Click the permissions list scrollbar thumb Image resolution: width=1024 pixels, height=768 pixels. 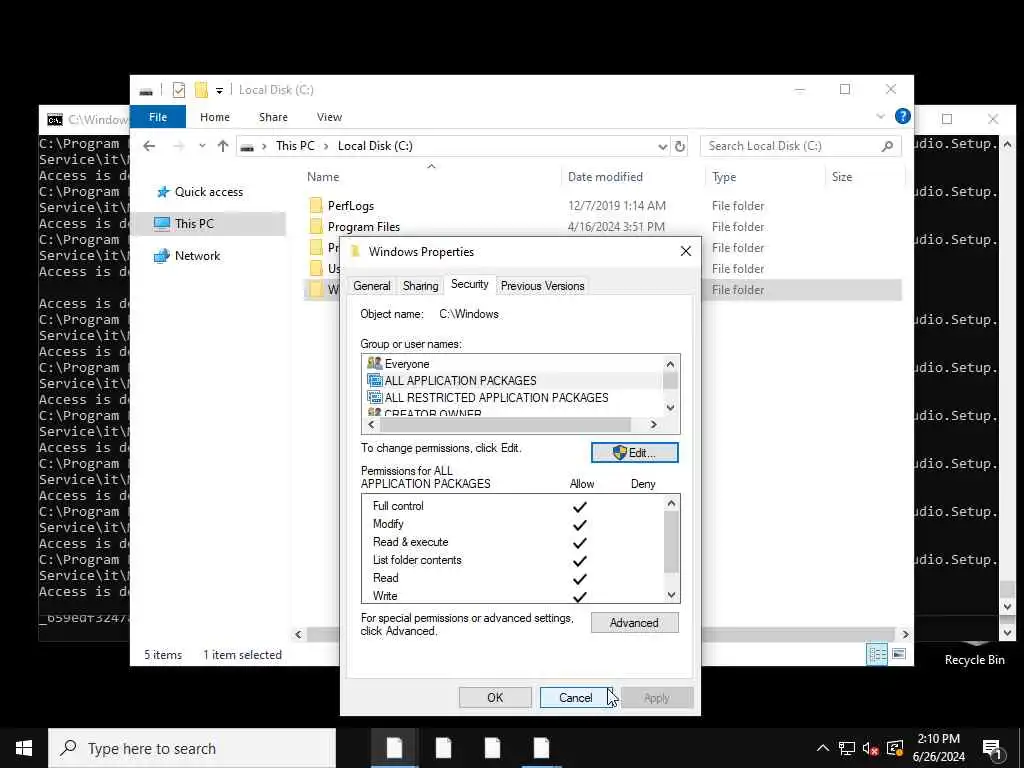pyautogui.click(x=671, y=542)
